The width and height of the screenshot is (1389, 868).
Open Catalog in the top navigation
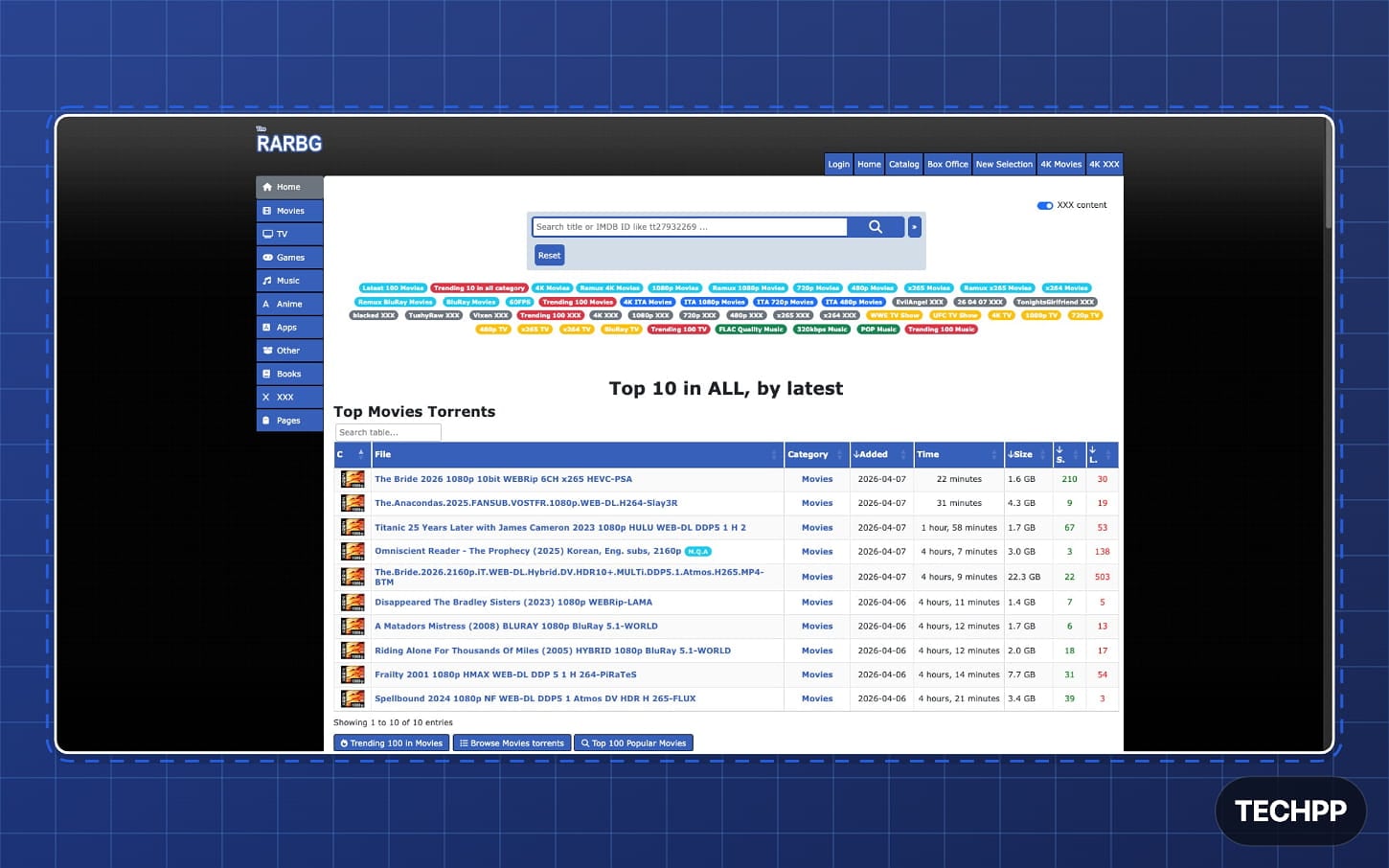click(x=903, y=164)
